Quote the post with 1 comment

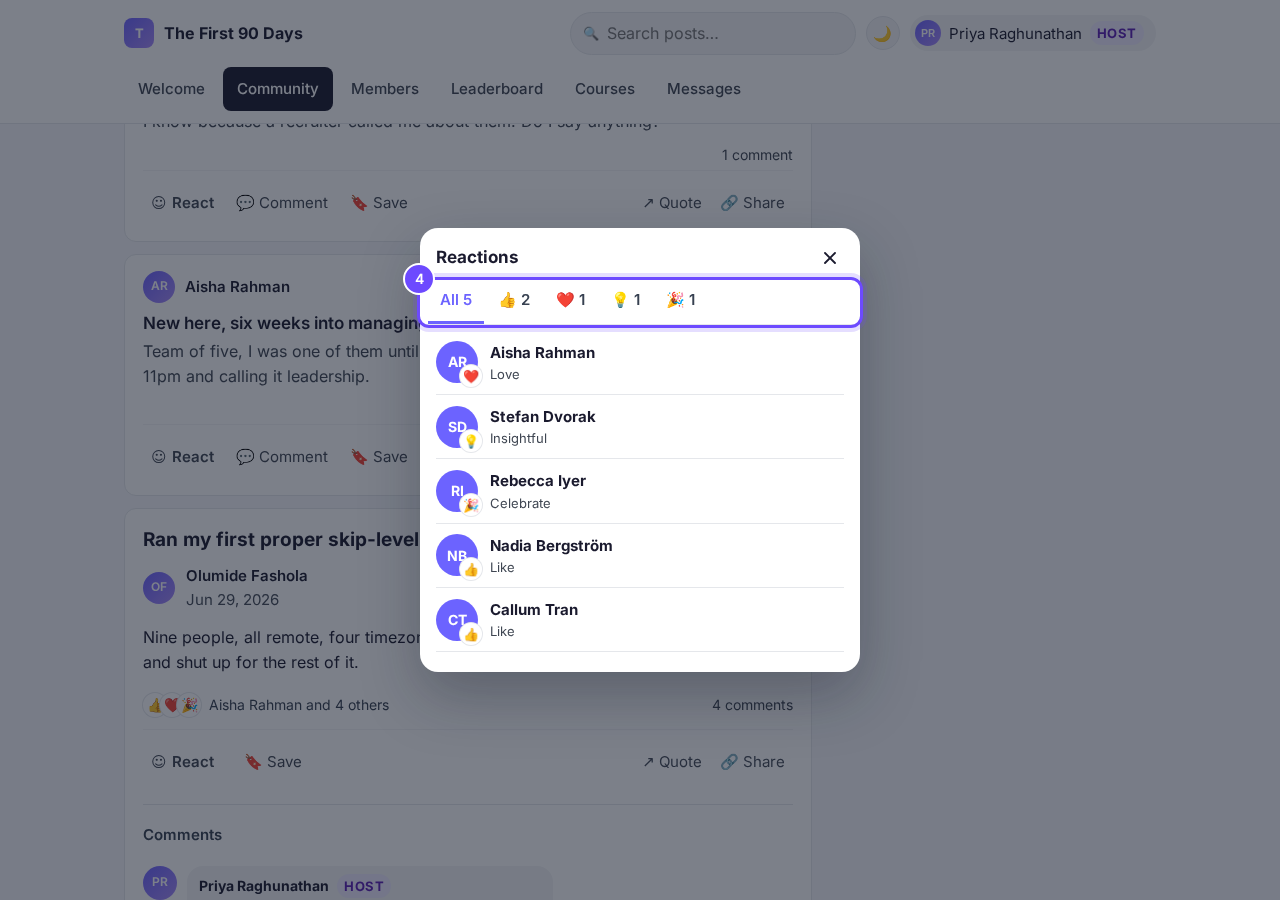672,203
